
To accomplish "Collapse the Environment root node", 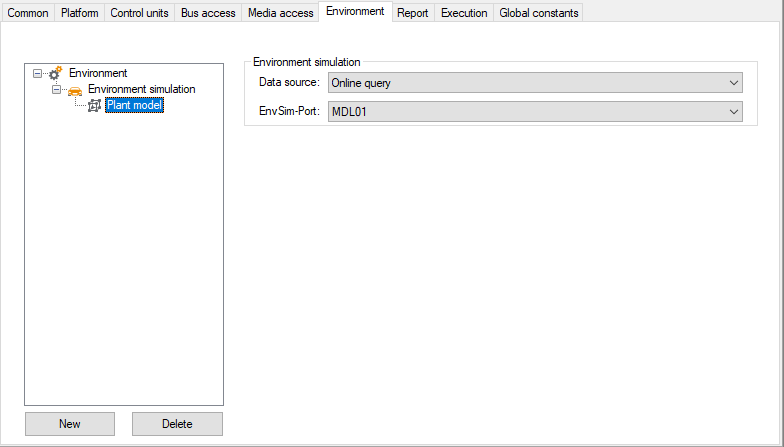I will click(x=38, y=74).
